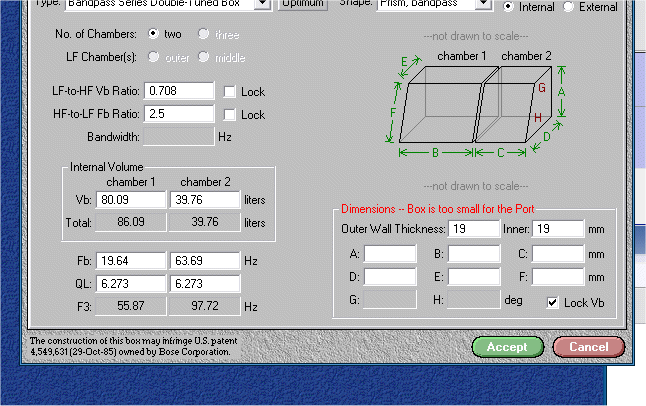The width and height of the screenshot is (646, 406).
Task: Toggle the Lock Vb checkbox
Action: click(x=552, y=303)
